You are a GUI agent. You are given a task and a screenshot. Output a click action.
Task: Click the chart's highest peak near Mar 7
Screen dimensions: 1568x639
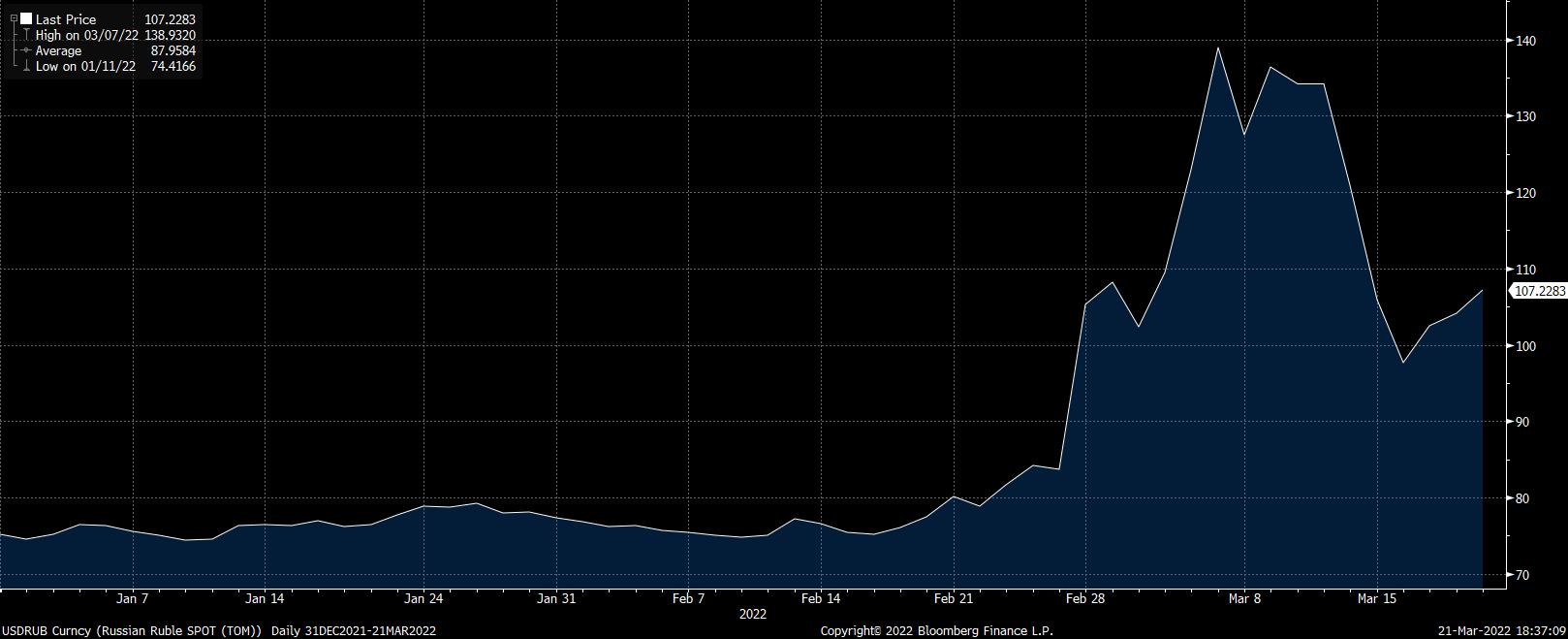[1217, 48]
